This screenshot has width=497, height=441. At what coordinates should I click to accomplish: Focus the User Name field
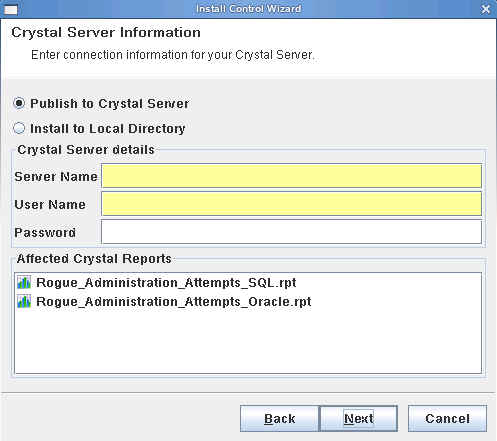[292, 204]
